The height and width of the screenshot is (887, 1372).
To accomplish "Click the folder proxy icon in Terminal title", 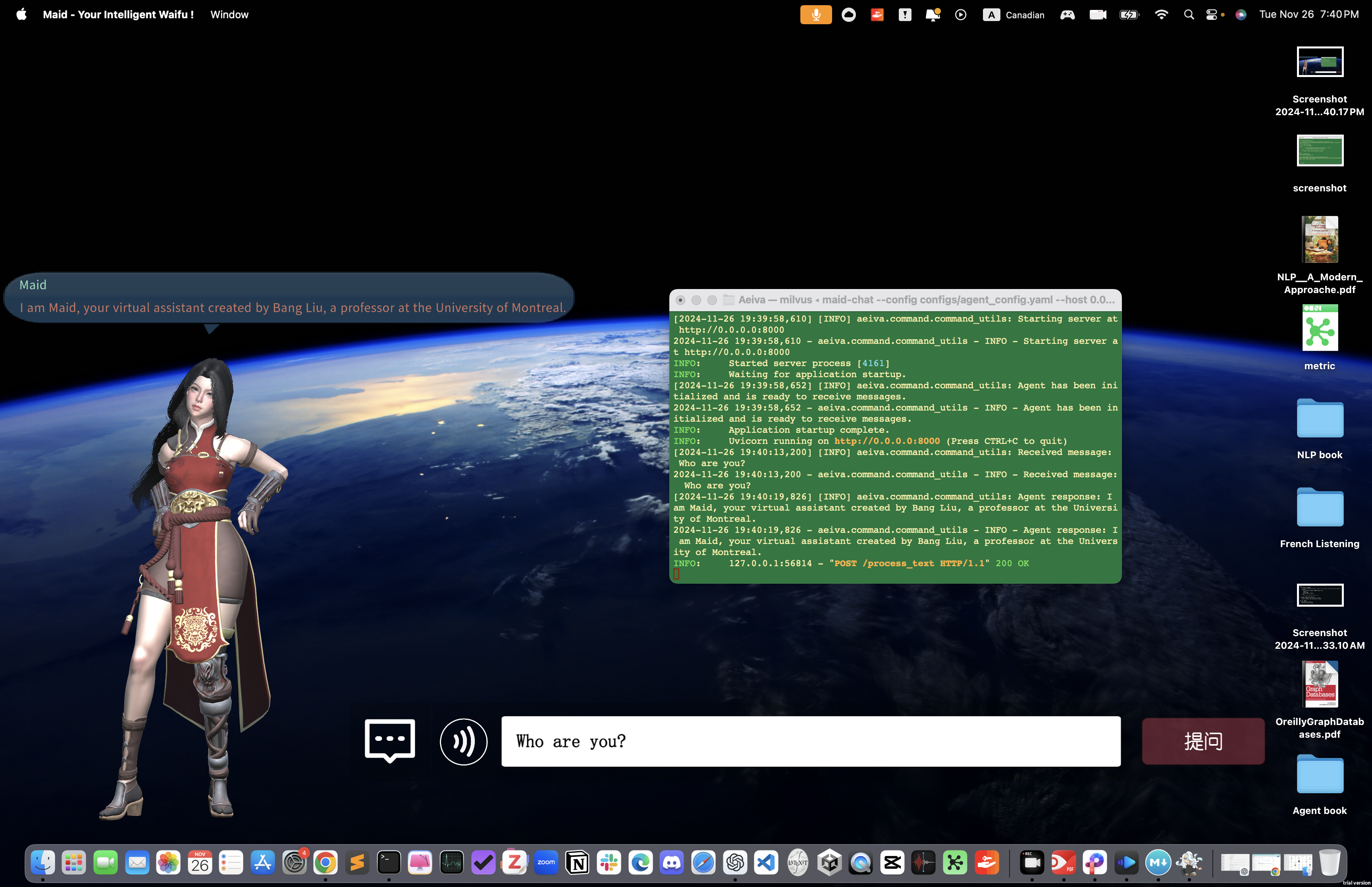I will [729, 300].
